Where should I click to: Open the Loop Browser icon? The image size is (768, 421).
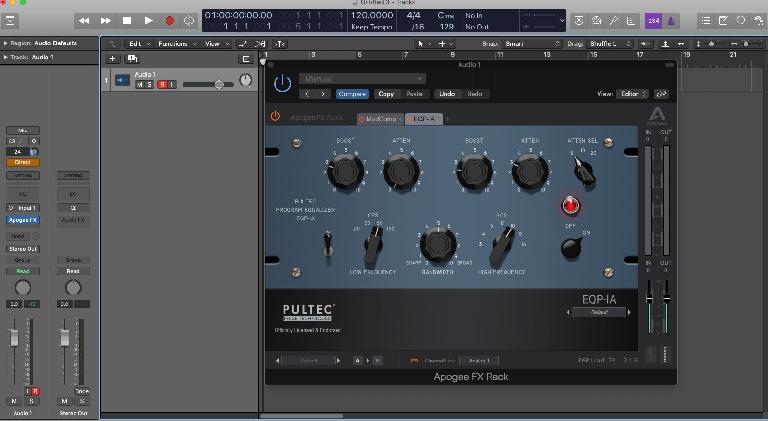click(741, 21)
